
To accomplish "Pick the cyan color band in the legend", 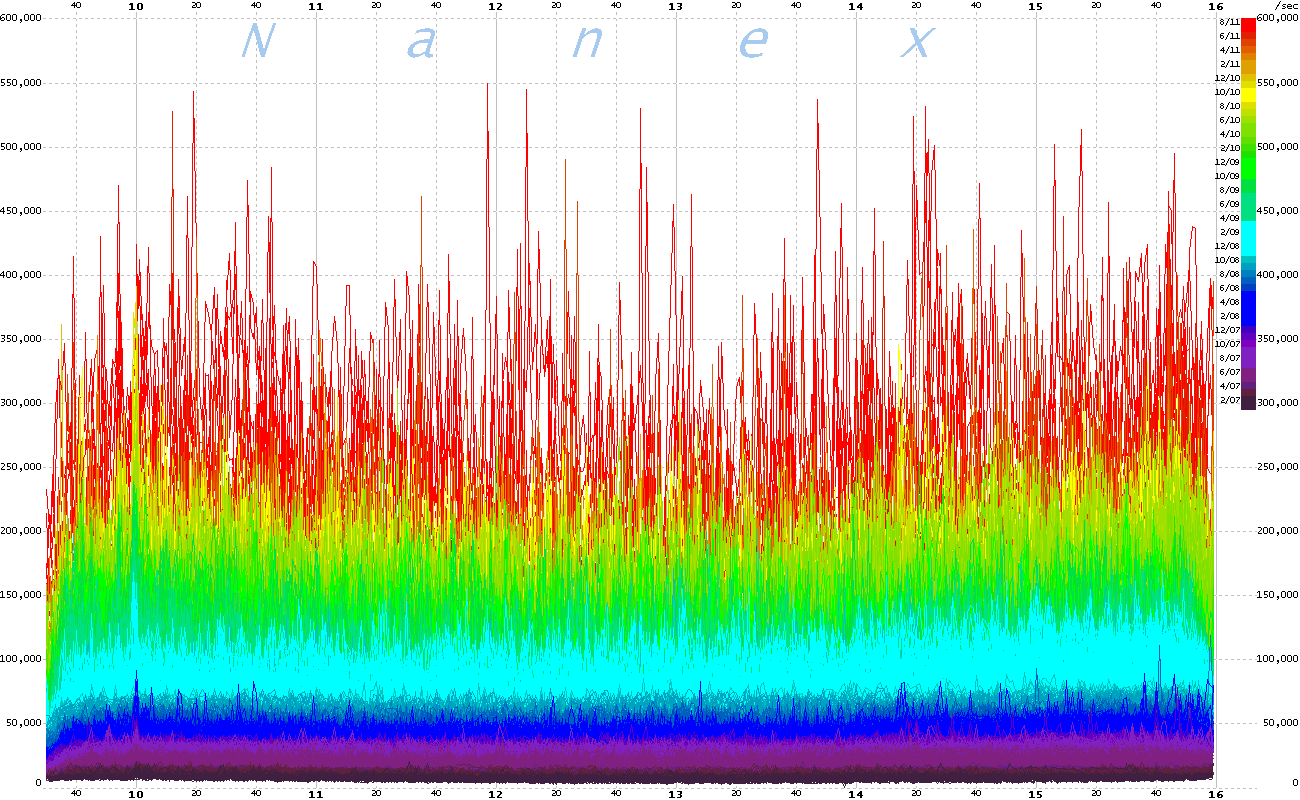I will pos(1248,236).
